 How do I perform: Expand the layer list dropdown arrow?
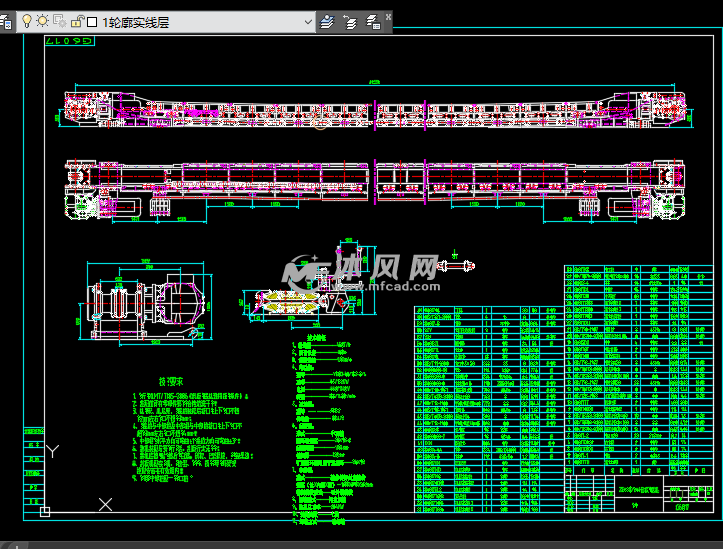(x=308, y=21)
